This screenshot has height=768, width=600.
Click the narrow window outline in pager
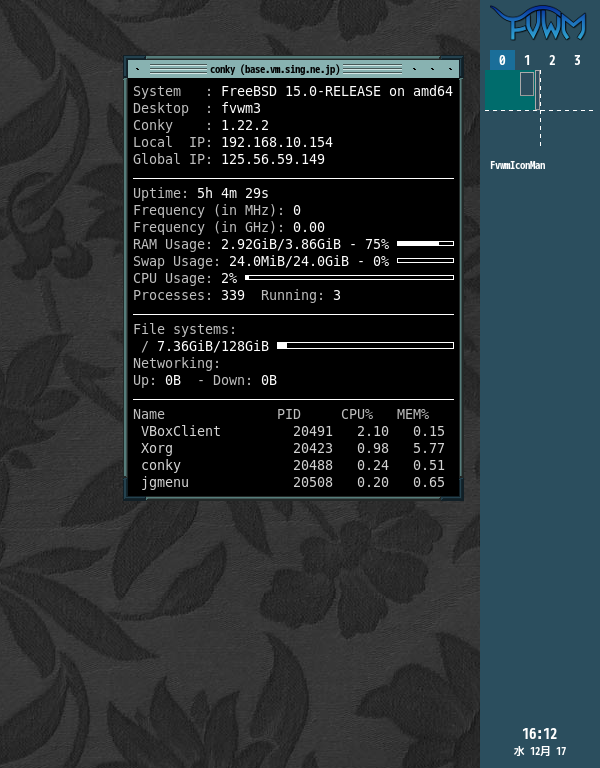point(539,90)
